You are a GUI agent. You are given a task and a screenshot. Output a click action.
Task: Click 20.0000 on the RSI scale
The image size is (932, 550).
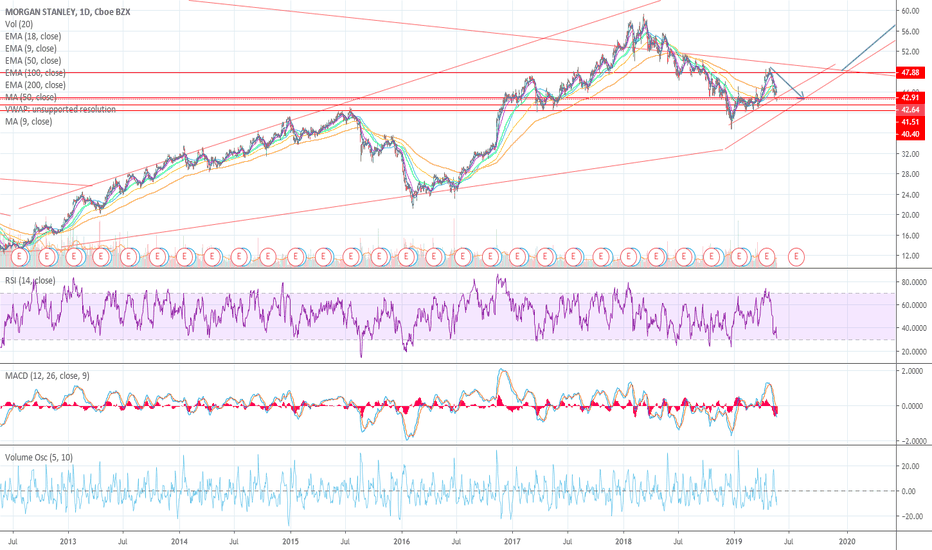(x=914, y=351)
